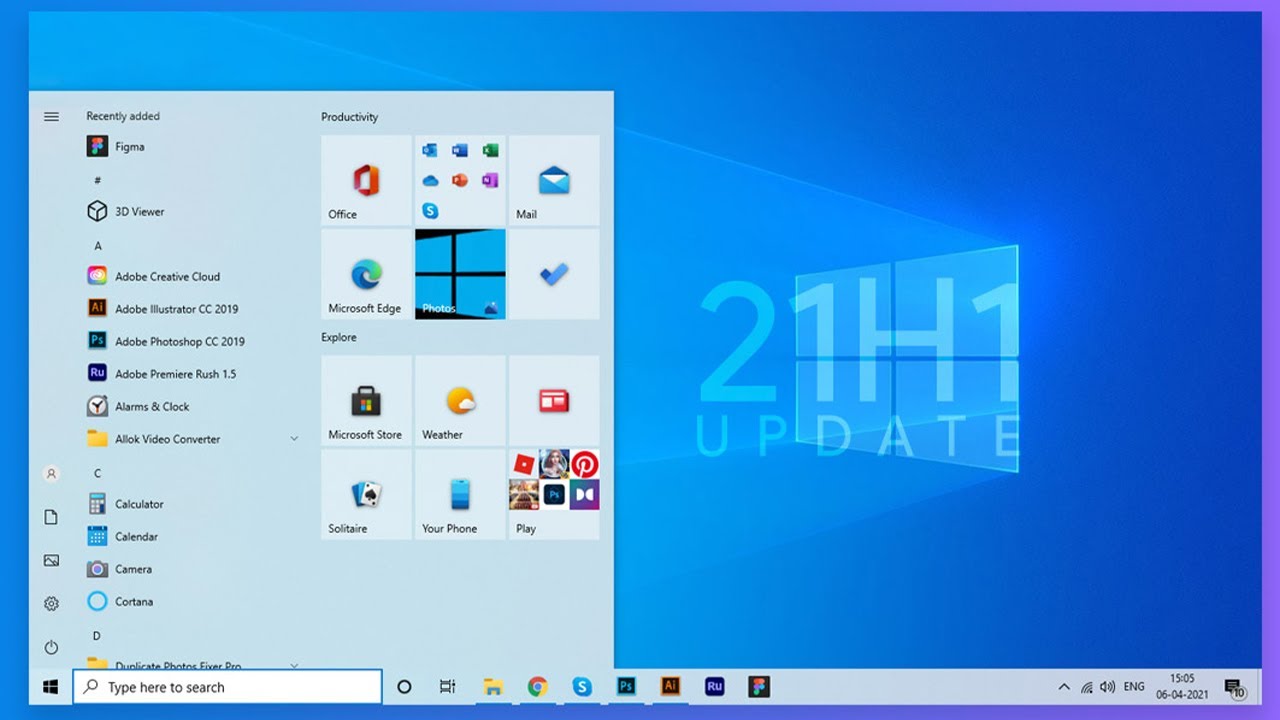
Task: Open Microsoft Store tile
Action: click(366, 400)
